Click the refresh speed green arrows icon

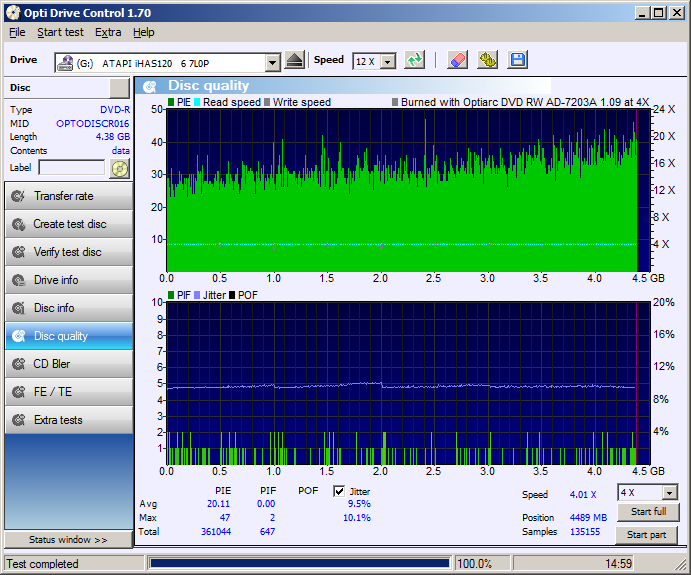(x=414, y=60)
